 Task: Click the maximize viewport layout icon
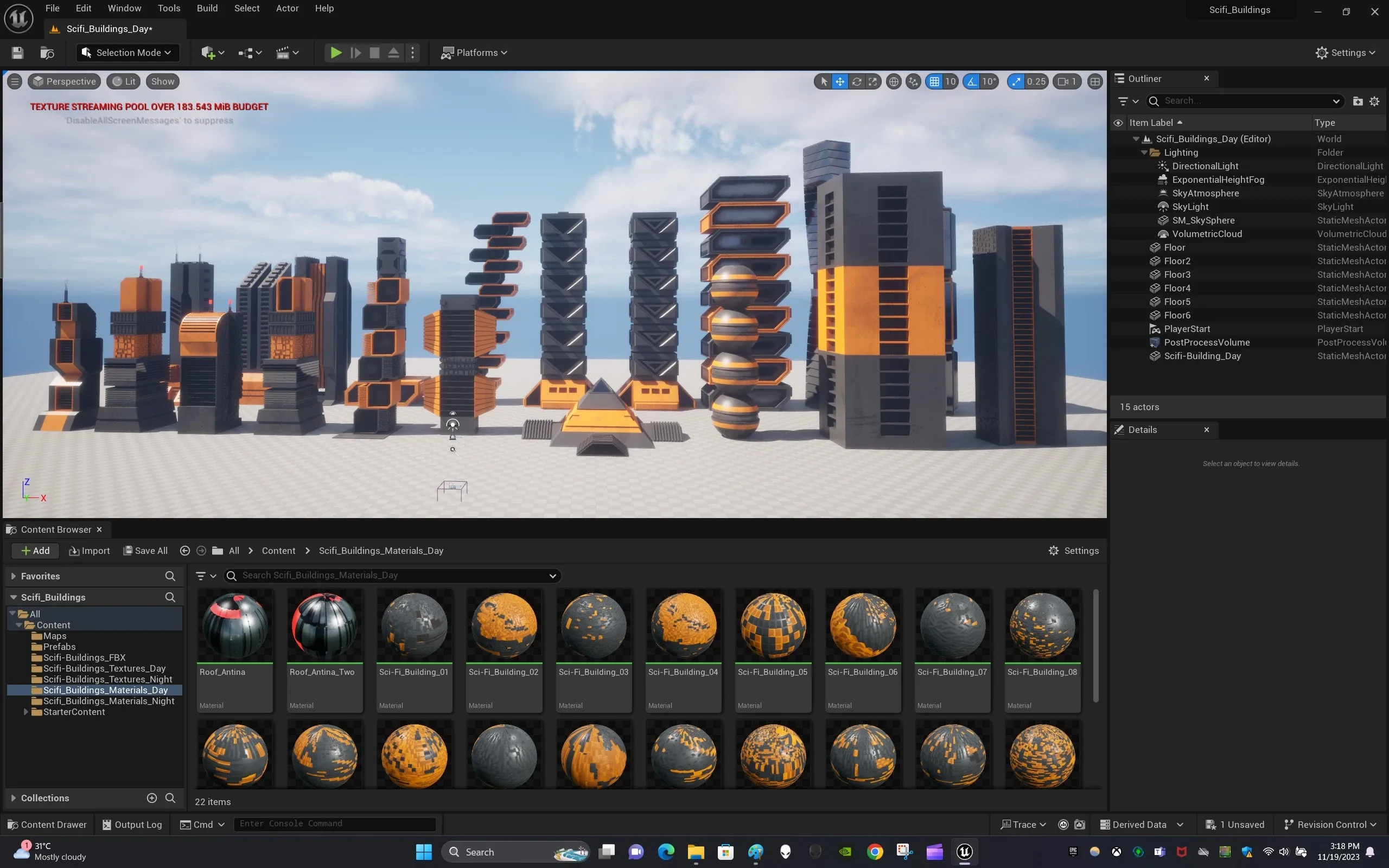pyautogui.click(x=1094, y=81)
